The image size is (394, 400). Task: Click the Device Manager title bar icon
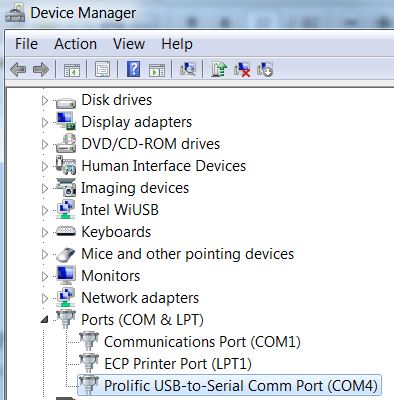(15, 13)
